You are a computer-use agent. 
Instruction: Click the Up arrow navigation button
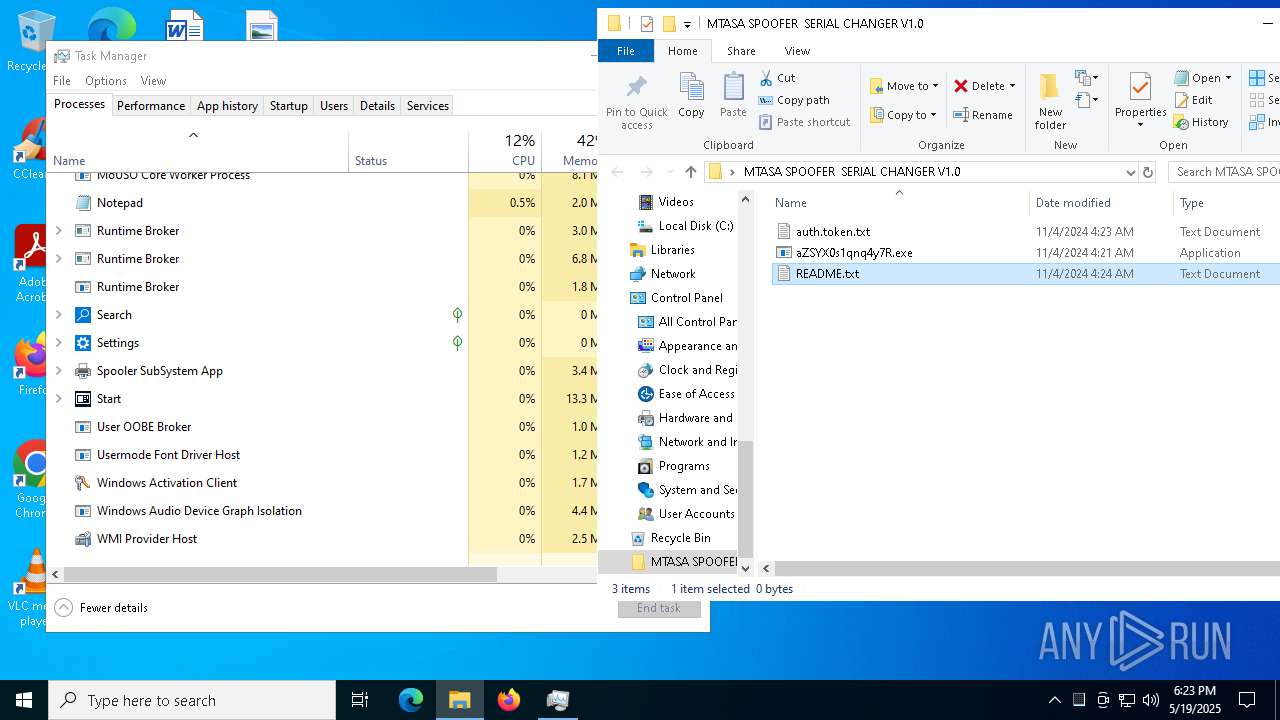click(x=690, y=172)
